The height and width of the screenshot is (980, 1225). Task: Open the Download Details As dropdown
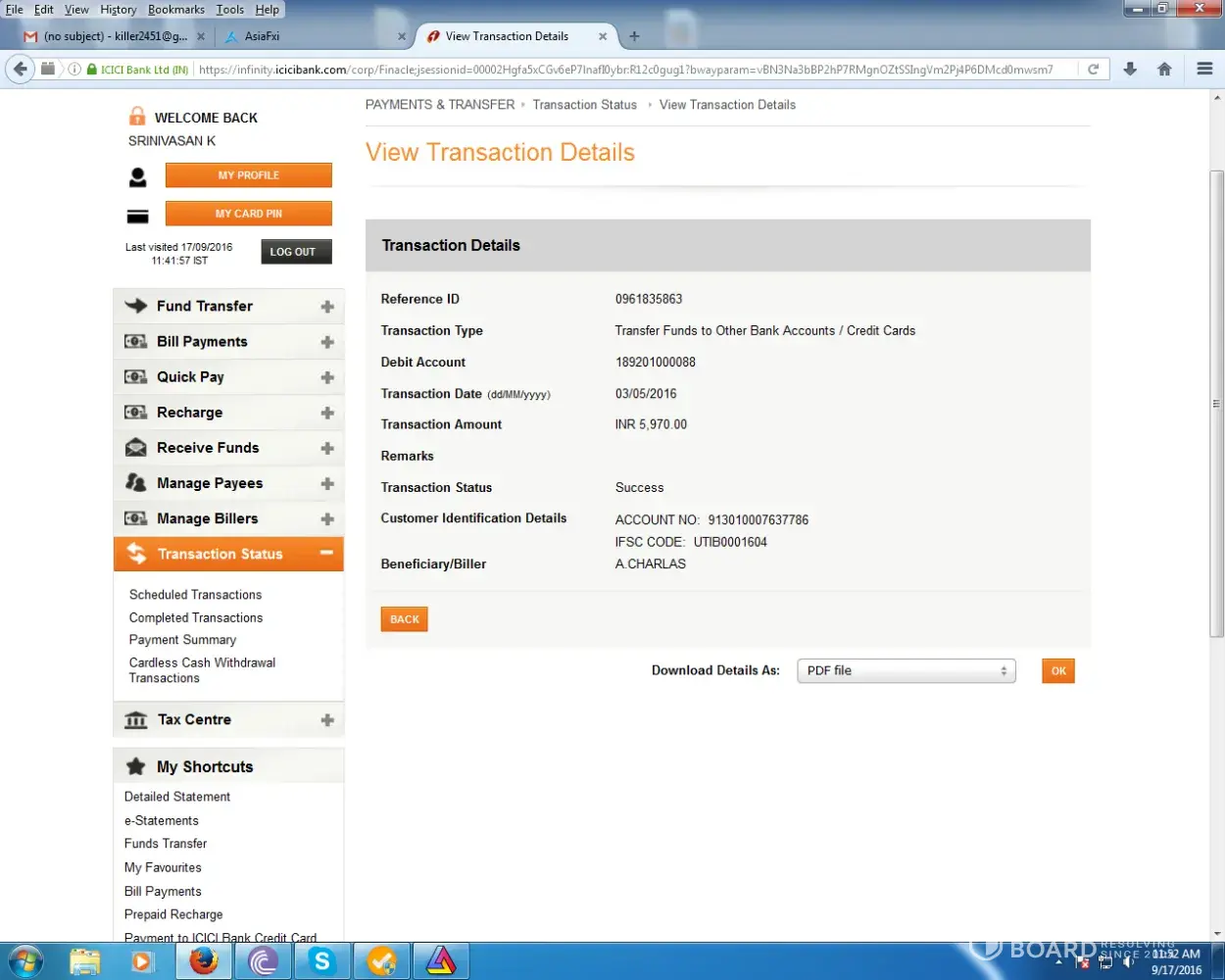coord(906,671)
